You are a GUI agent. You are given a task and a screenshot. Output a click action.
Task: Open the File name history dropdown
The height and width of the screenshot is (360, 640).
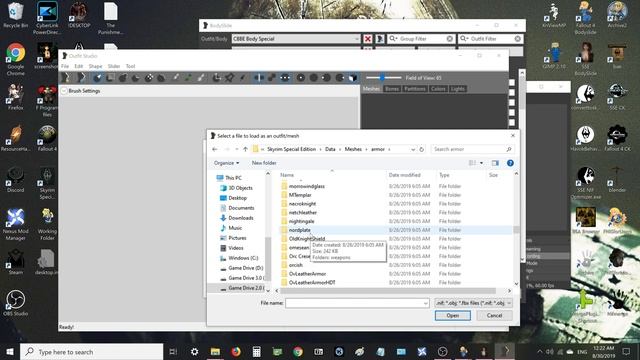point(426,303)
